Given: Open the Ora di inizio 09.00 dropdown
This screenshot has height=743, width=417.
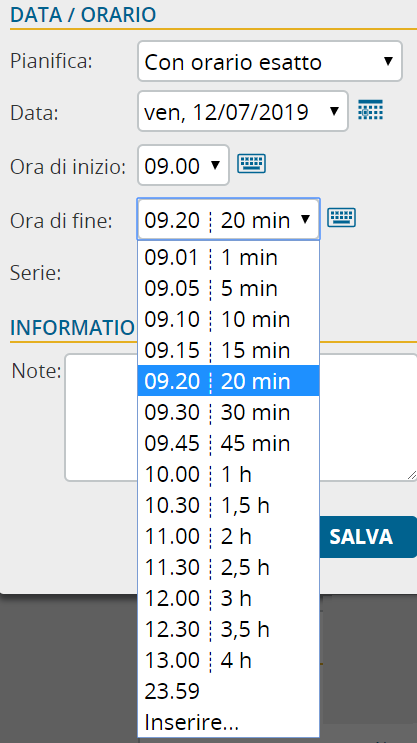Looking at the screenshot, I should click(x=183, y=165).
